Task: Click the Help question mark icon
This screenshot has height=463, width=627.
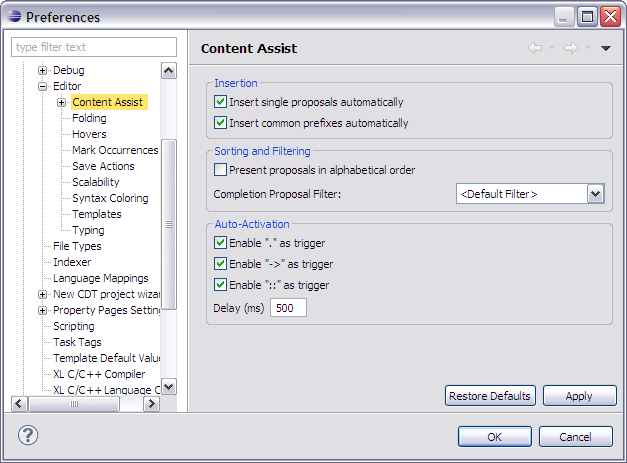Action: pos(28,435)
